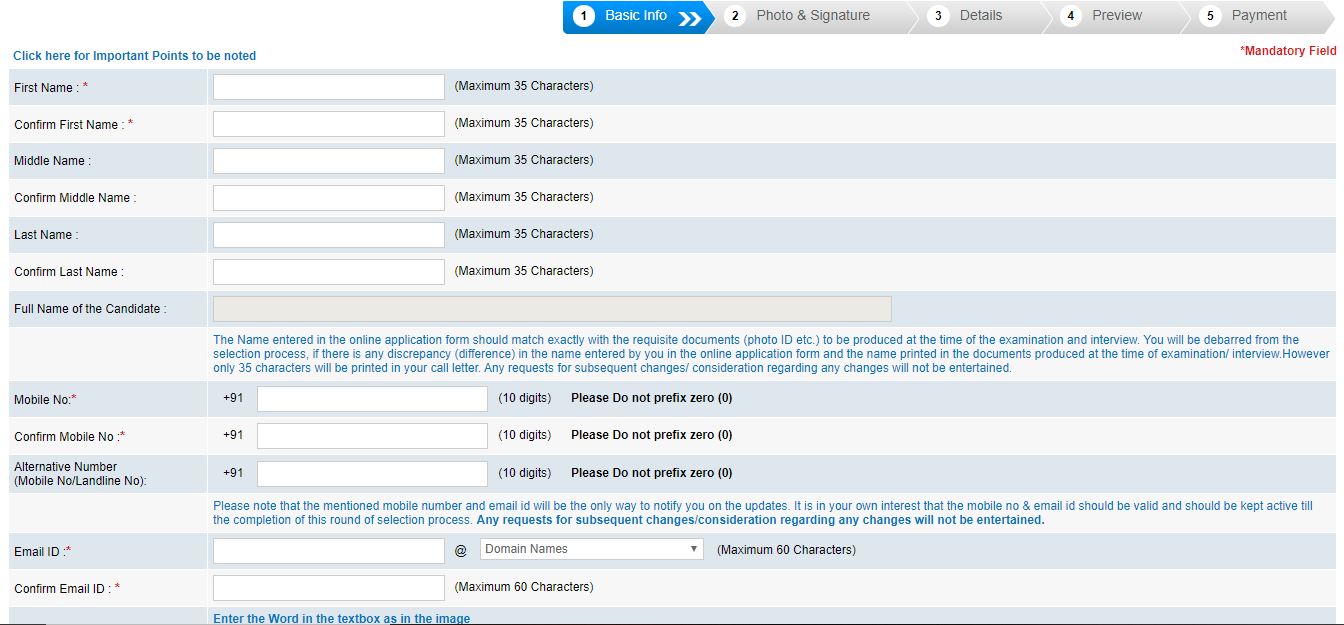The image size is (1344, 625).
Task: Click step 1 number circle icon
Action: pyautogui.click(x=585, y=16)
